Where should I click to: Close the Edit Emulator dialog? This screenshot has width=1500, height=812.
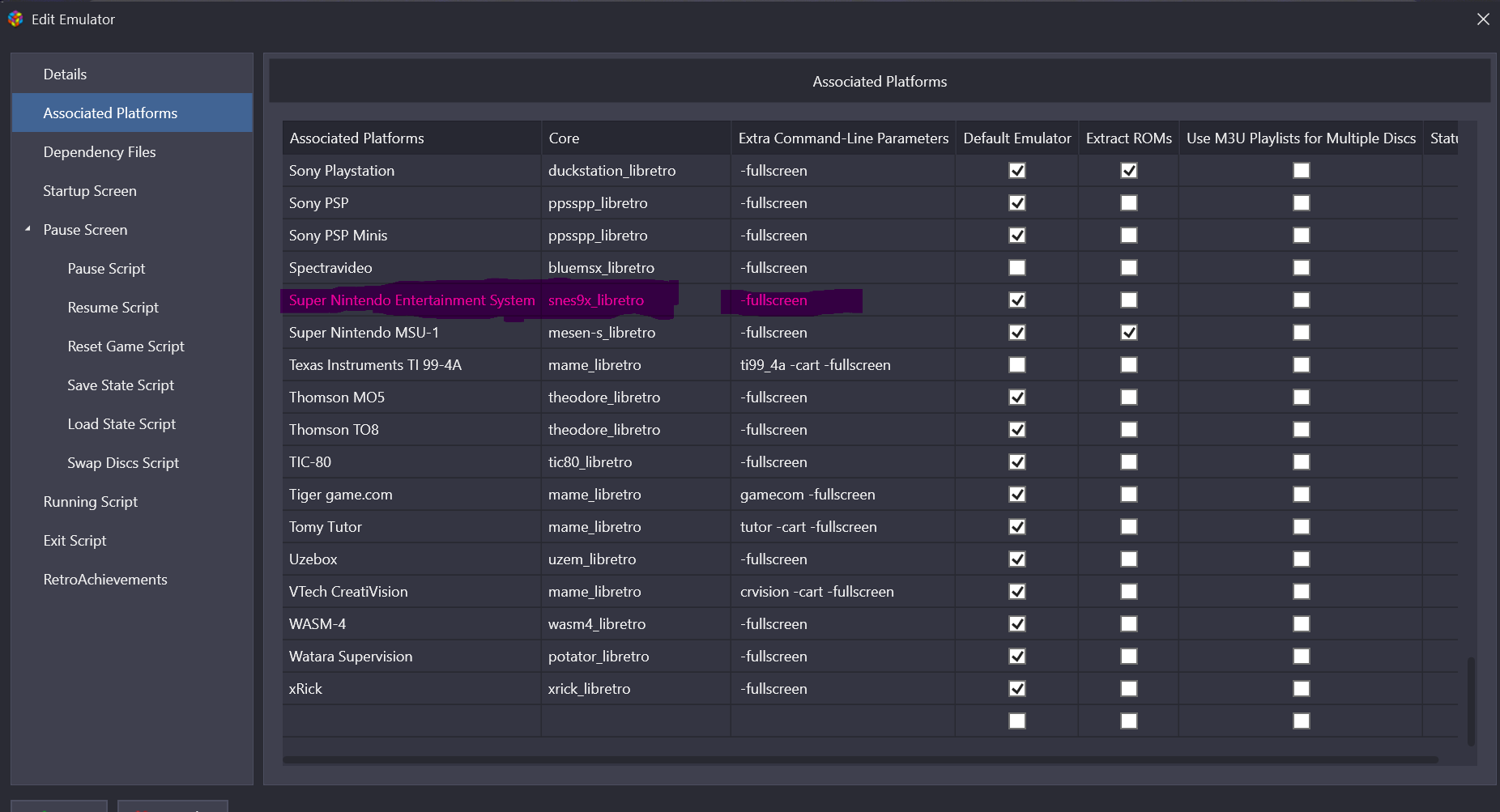[x=1482, y=19]
